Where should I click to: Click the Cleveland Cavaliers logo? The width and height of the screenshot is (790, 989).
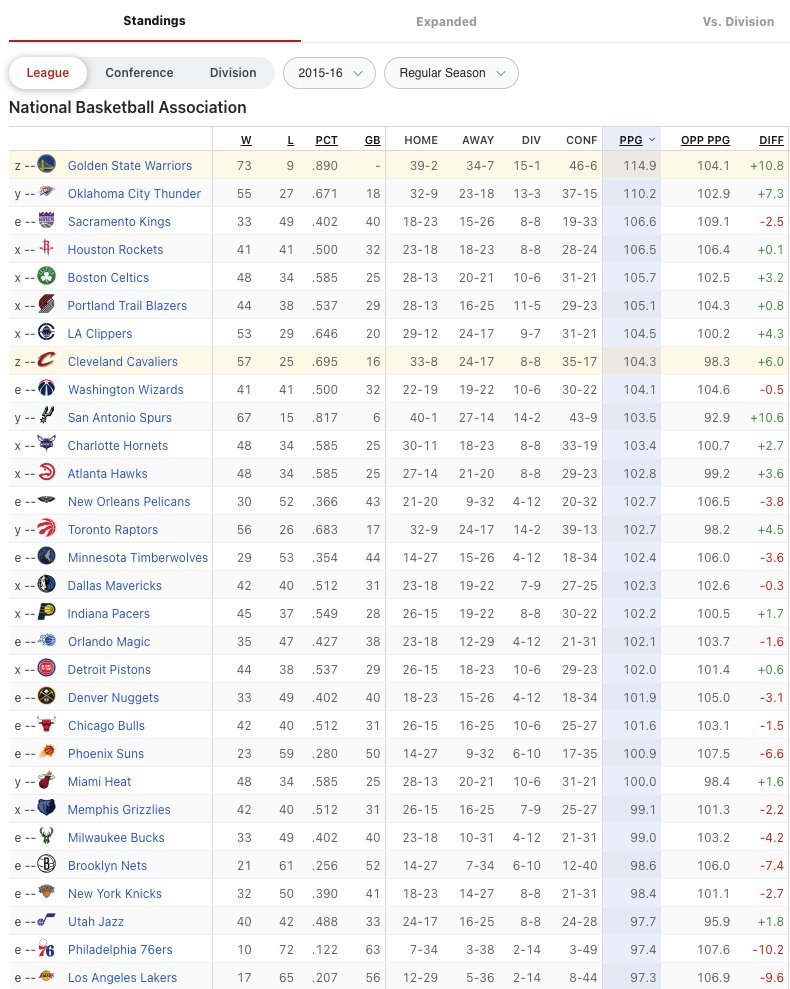click(46, 361)
